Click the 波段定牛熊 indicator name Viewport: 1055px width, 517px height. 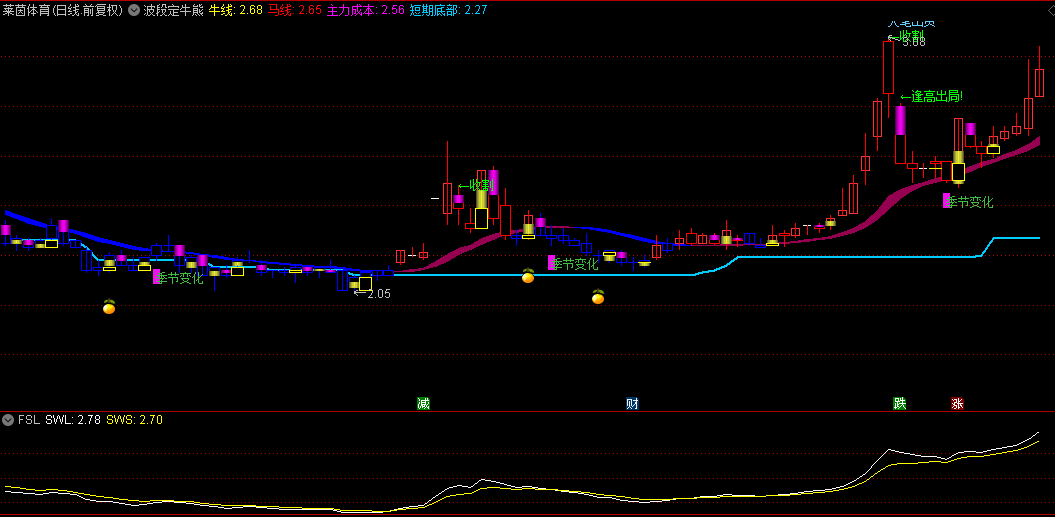tap(173, 10)
